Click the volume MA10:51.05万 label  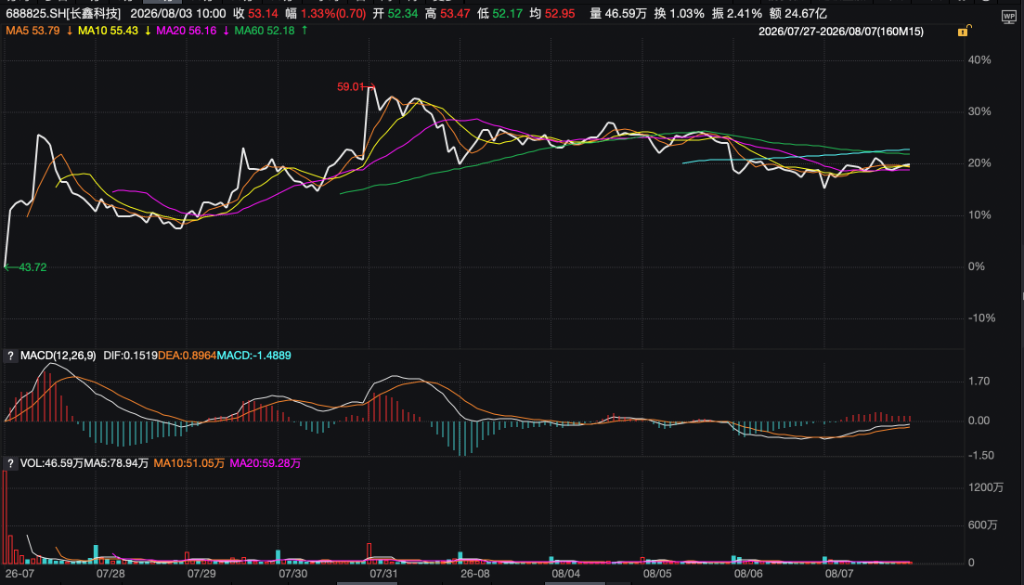[x=189, y=464]
